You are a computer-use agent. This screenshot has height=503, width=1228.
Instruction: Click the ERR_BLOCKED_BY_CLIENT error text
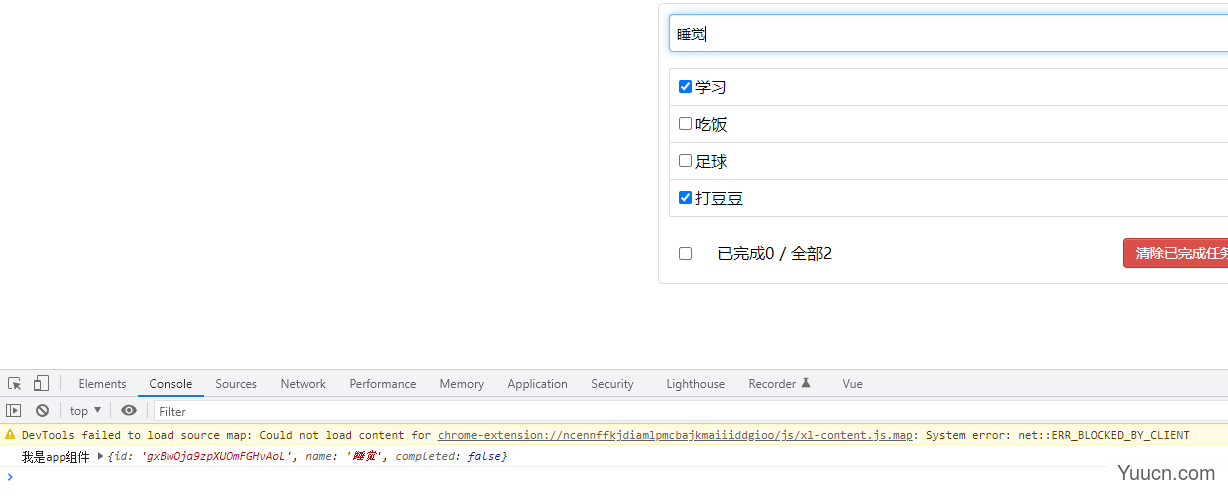point(1104,435)
